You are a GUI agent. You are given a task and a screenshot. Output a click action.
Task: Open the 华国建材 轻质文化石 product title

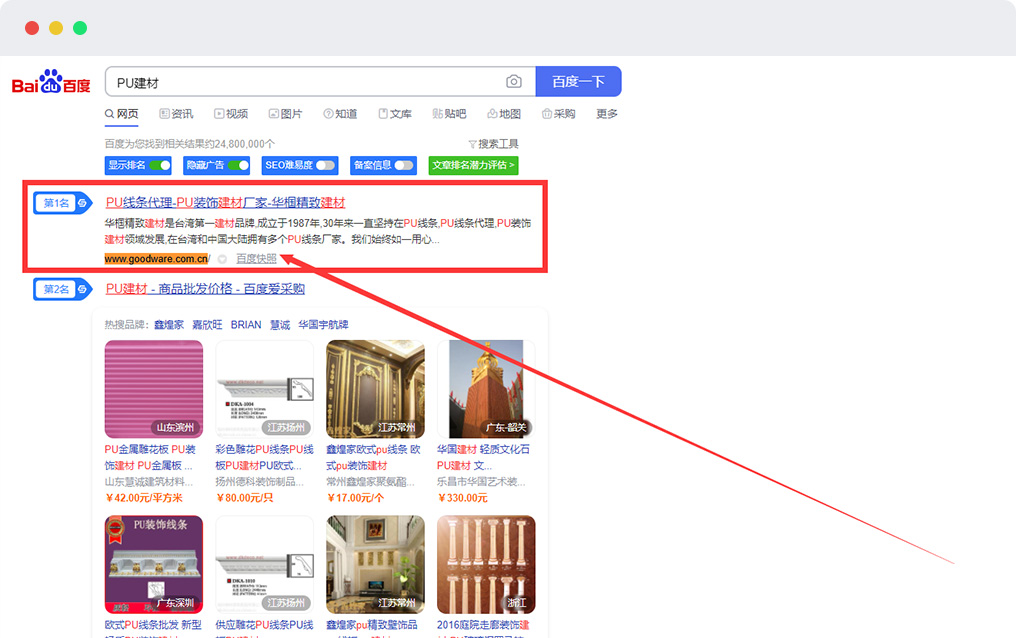[483, 457]
